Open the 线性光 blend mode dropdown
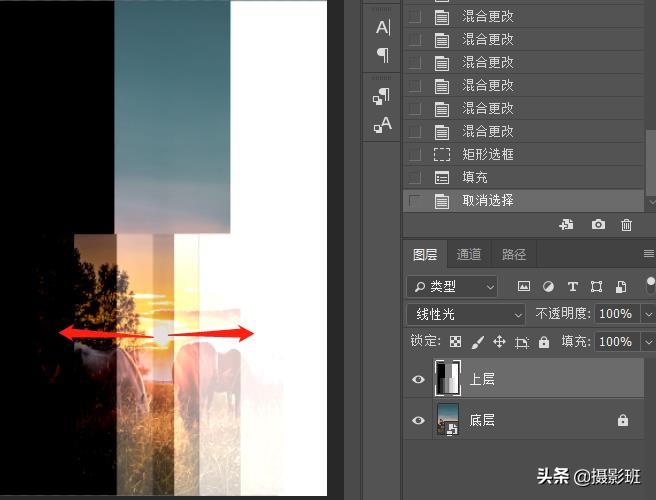656x500 pixels. (466, 314)
